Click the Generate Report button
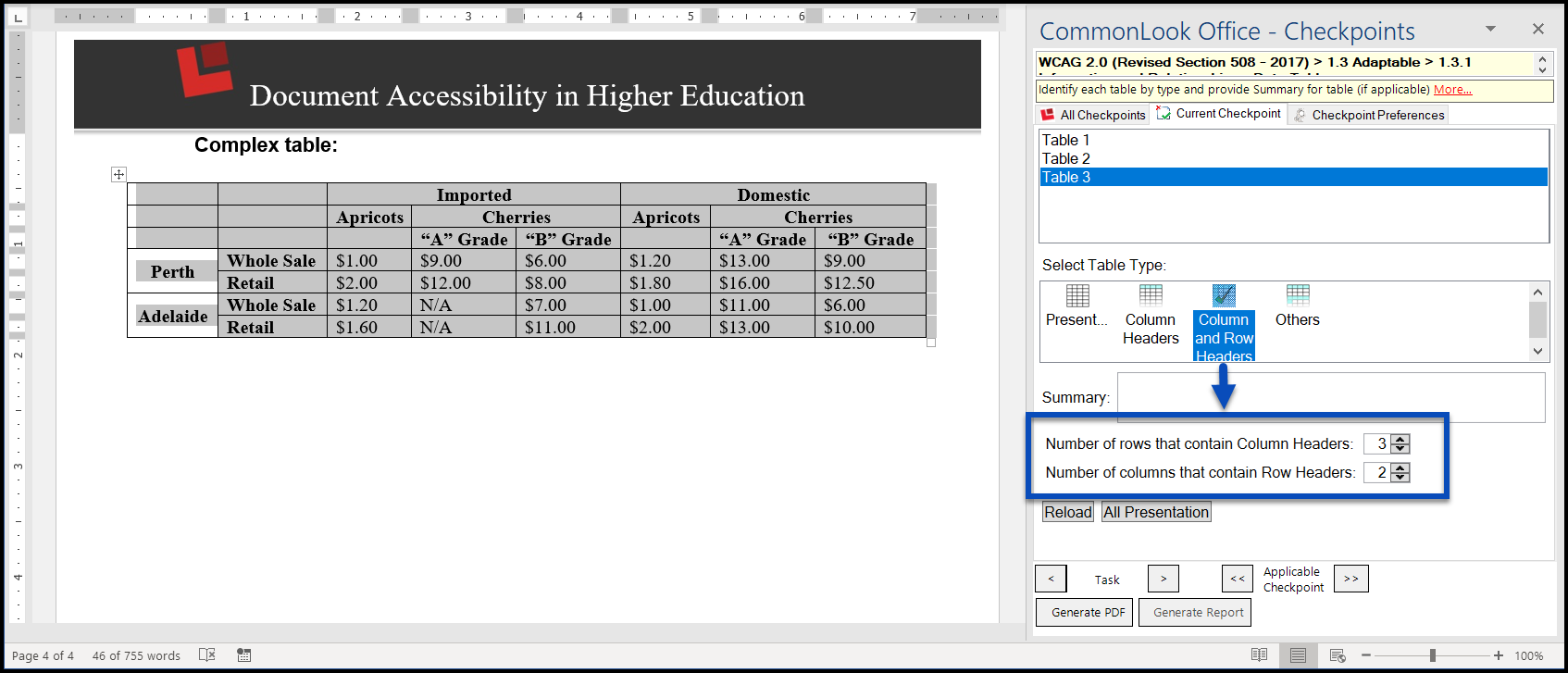Screen dimensions: 1568x673 pos(1195,613)
